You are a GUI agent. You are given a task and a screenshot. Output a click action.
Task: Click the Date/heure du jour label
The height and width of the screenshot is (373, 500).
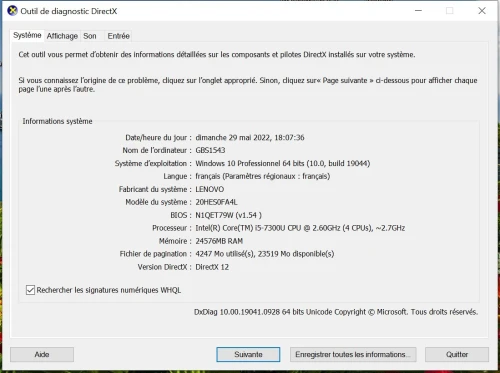tap(158, 137)
